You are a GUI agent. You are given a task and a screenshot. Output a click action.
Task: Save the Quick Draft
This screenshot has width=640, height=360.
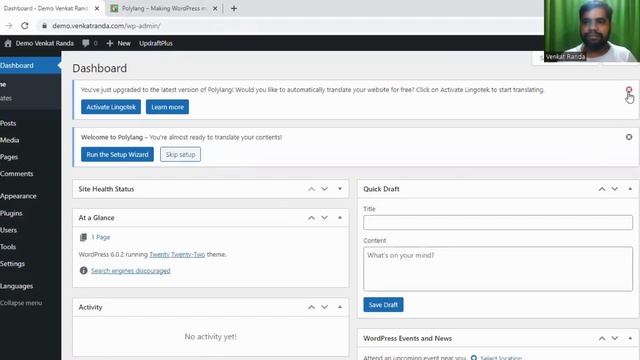pos(383,305)
